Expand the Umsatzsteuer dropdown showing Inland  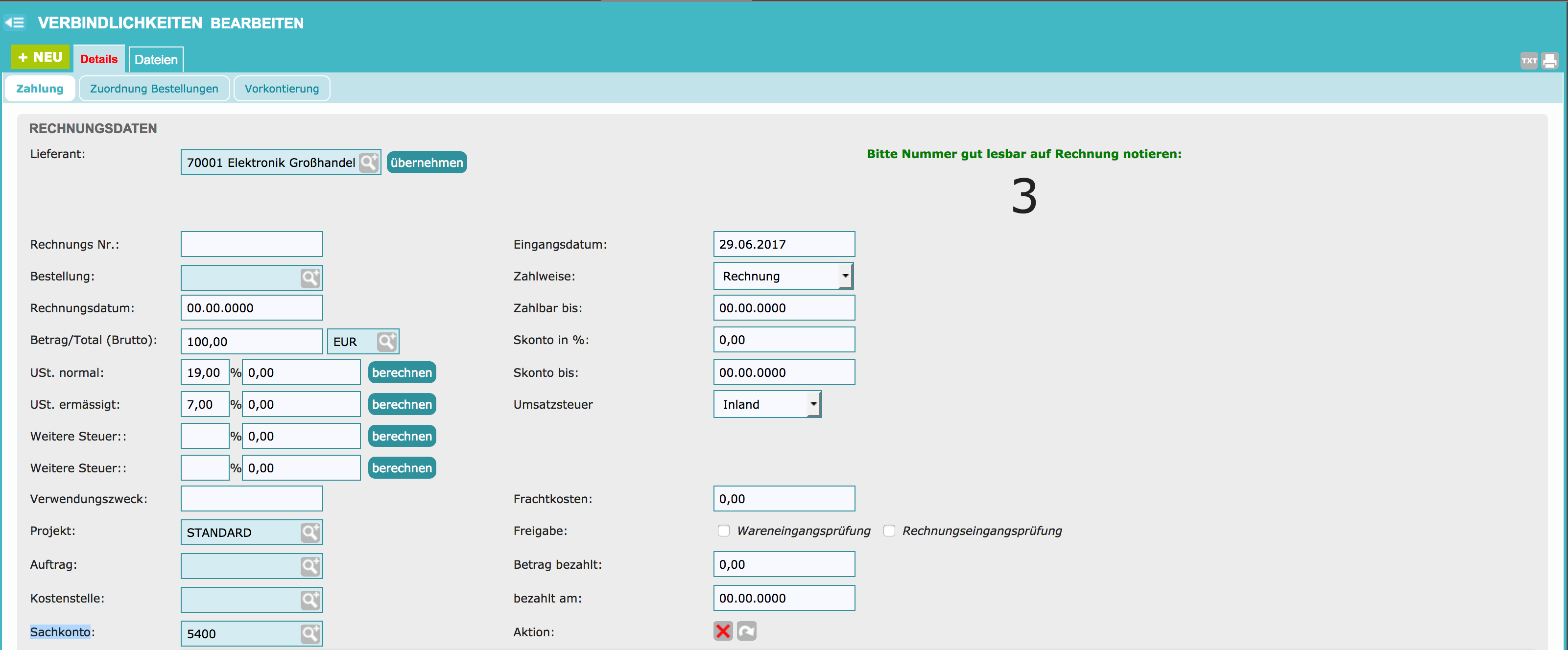pyautogui.click(x=767, y=404)
